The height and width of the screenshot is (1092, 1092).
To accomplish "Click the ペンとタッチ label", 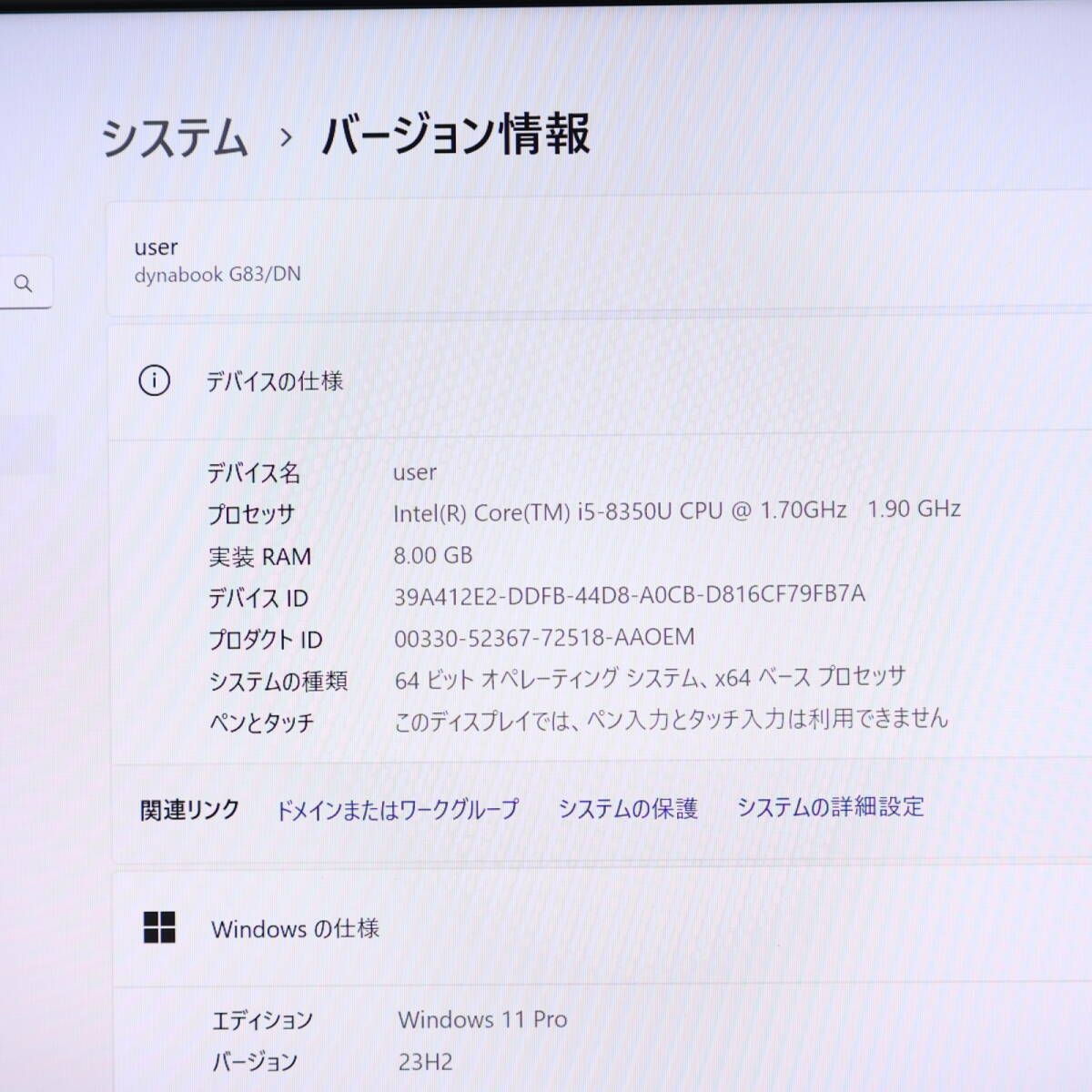I will point(262,723).
